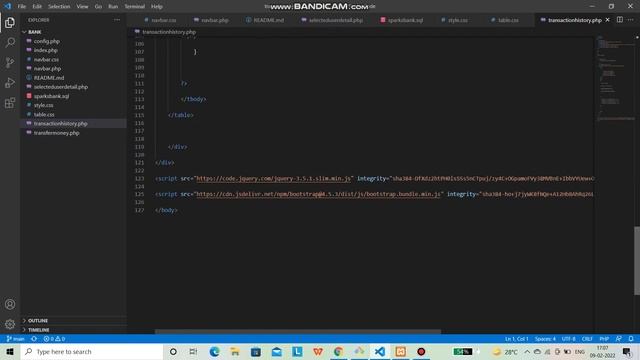Open Explorer panel more actions ellipsis
The image size is (640, 360).
(x=117, y=20)
